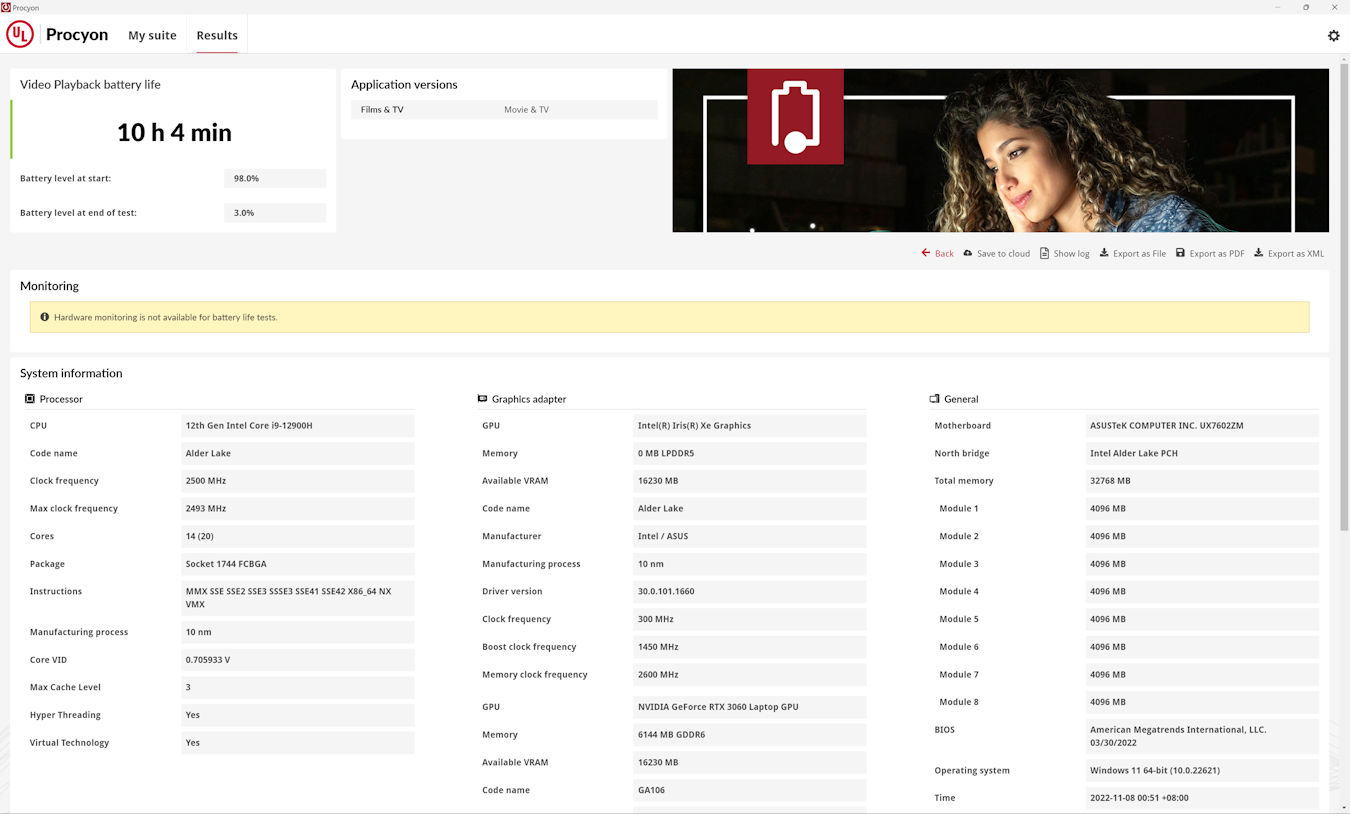
Task: Choose Export as XML
Action: point(1296,254)
